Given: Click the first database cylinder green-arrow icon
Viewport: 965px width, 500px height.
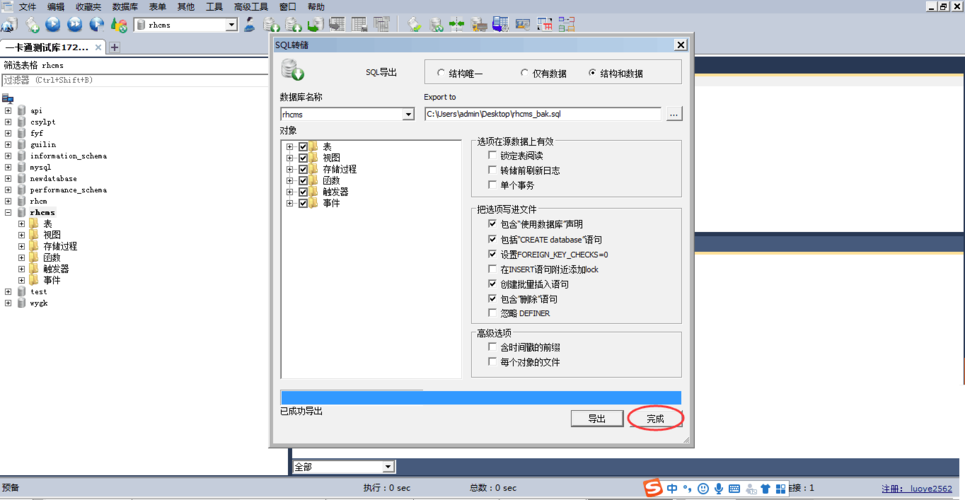Looking at the screenshot, I should click(x=272, y=25).
